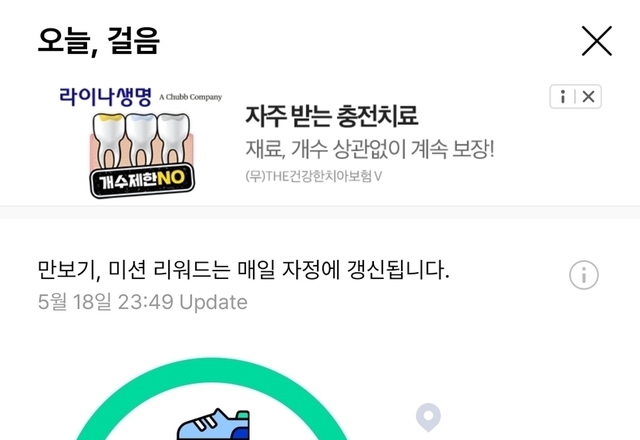Click the tooth with blue filling
Screen dimensions: 640x440
[x=141, y=141]
